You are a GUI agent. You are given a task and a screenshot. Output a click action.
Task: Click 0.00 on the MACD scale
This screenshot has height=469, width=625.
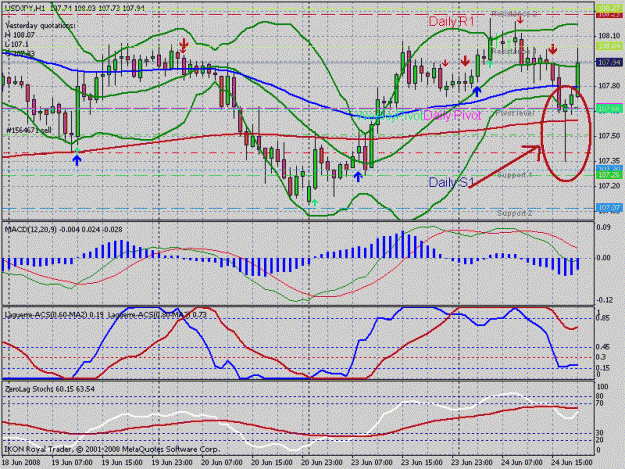point(603,258)
